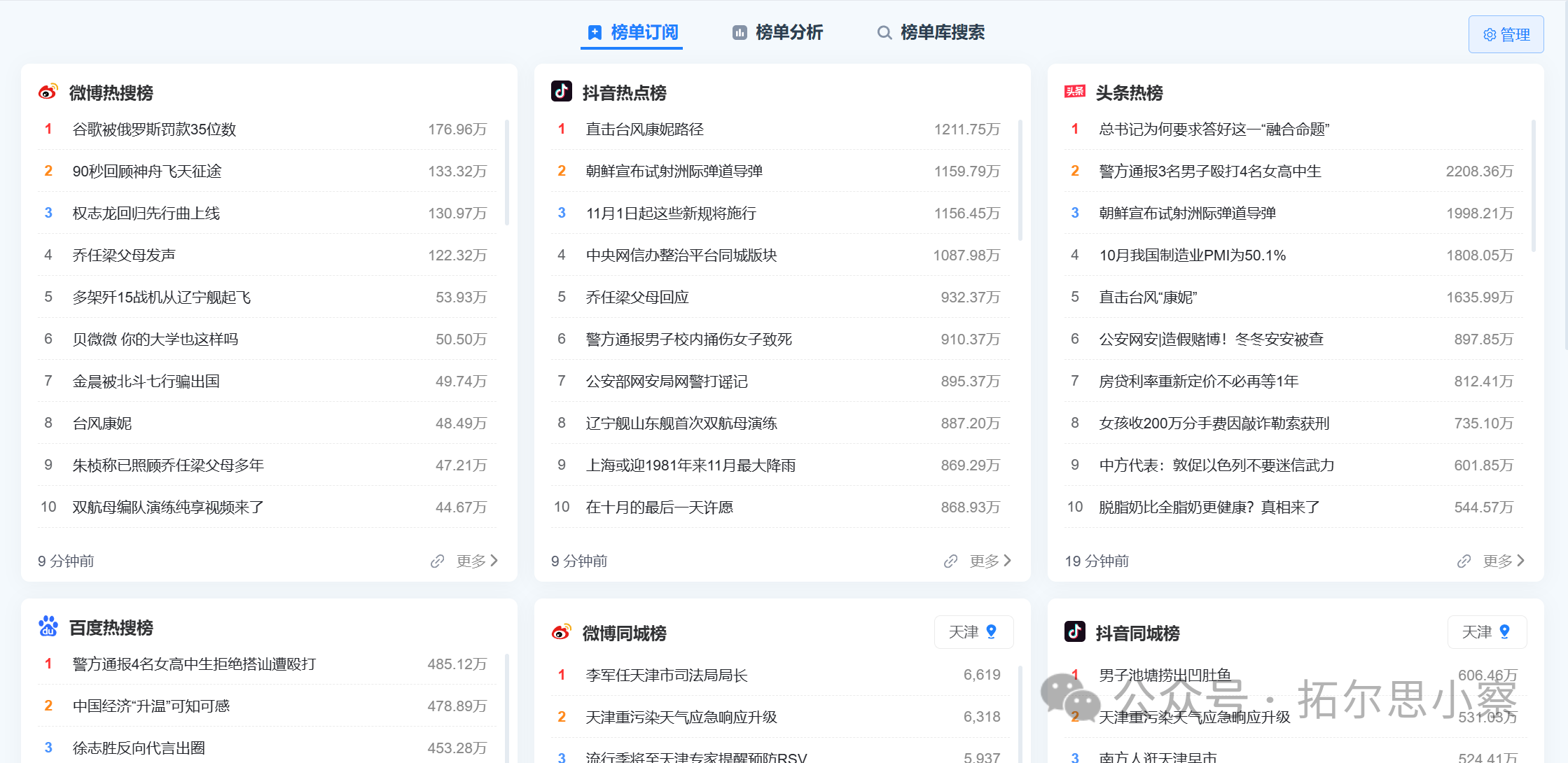Select the 榜单订阅 tab
The width and height of the screenshot is (1568, 763).
pos(632,33)
